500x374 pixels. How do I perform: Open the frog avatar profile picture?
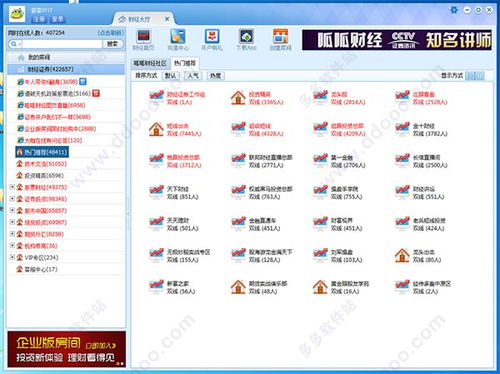16,14
